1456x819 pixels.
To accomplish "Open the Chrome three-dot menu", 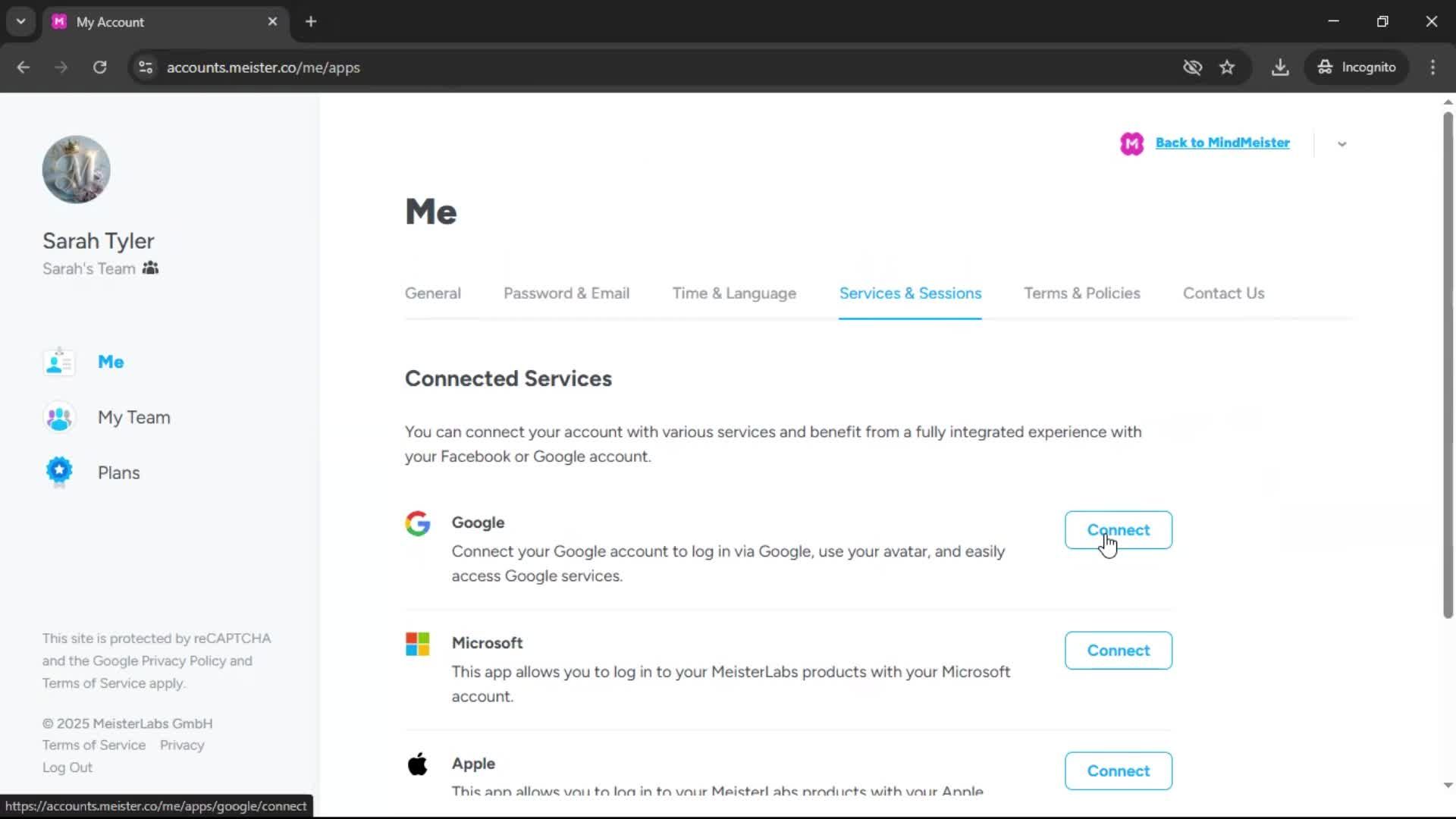I will (x=1432, y=67).
